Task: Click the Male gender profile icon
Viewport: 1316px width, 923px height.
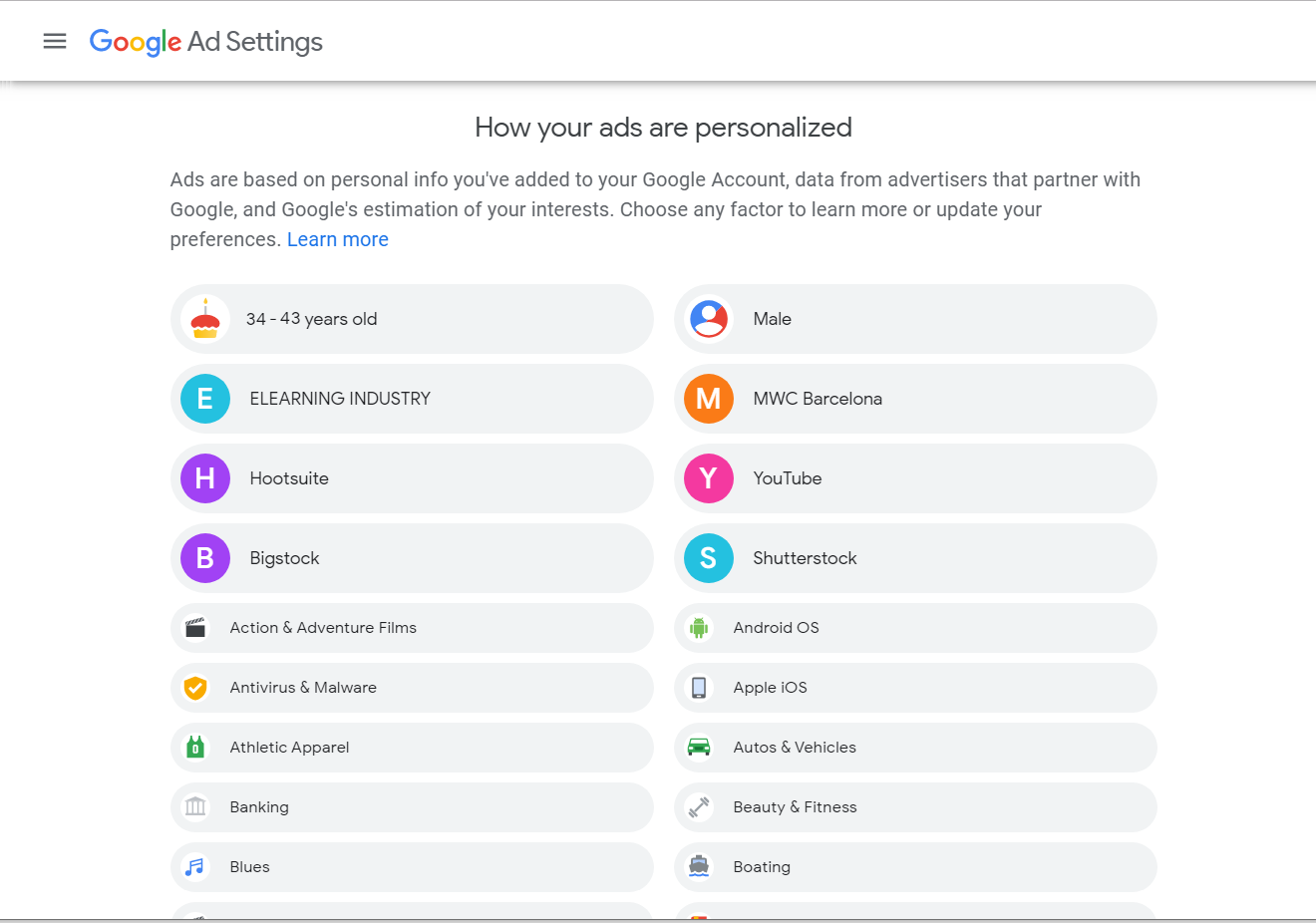Action: pyautogui.click(x=709, y=319)
